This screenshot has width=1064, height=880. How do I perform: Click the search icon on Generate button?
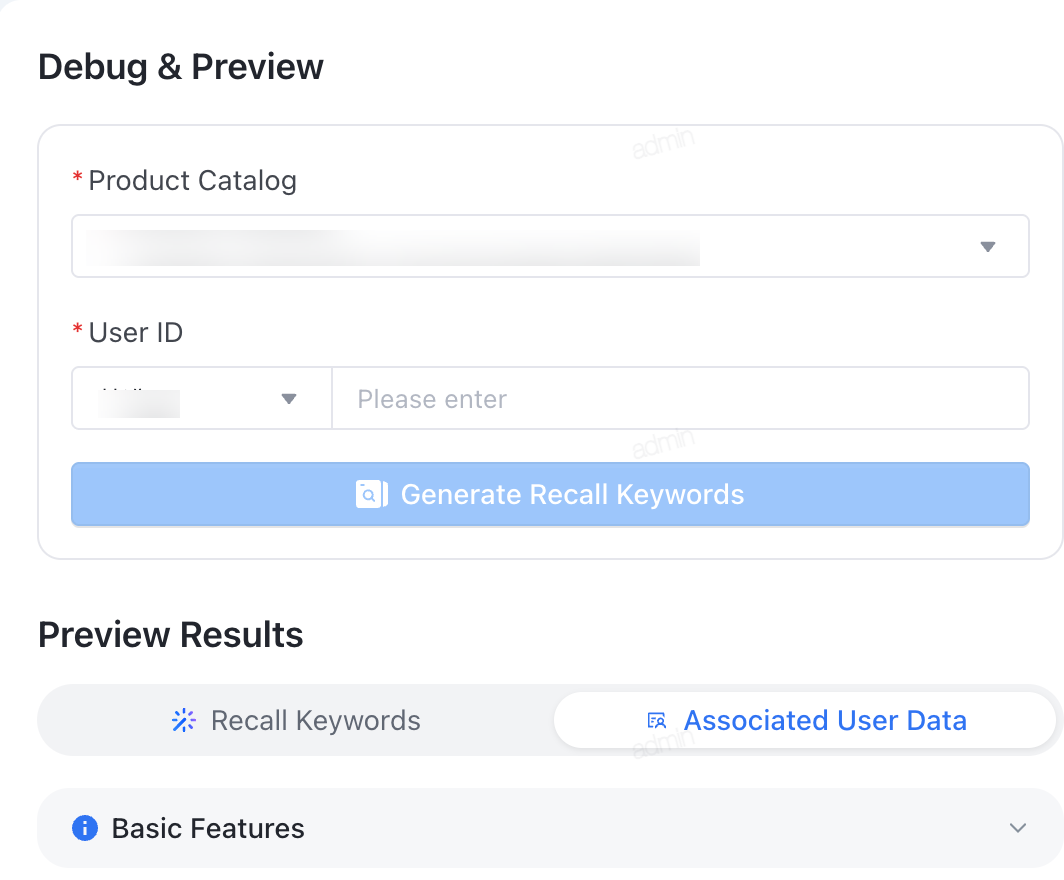[371, 494]
